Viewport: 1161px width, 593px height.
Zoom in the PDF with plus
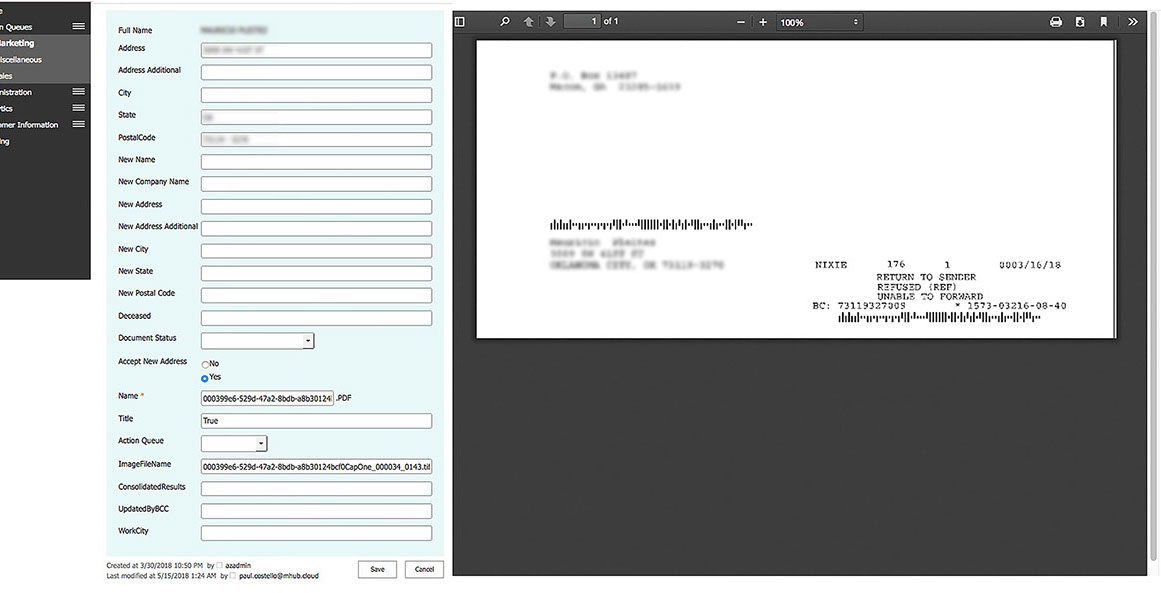[763, 22]
